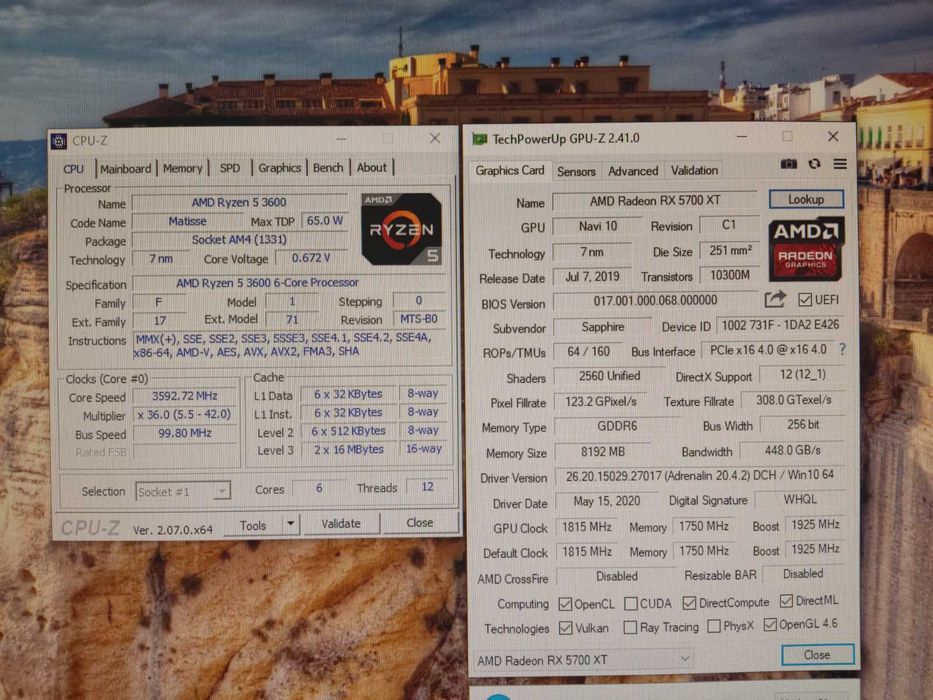The width and height of the screenshot is (933, 700).
Task: Click the Memory Type value GDDR6
Action: pos(617,426)
